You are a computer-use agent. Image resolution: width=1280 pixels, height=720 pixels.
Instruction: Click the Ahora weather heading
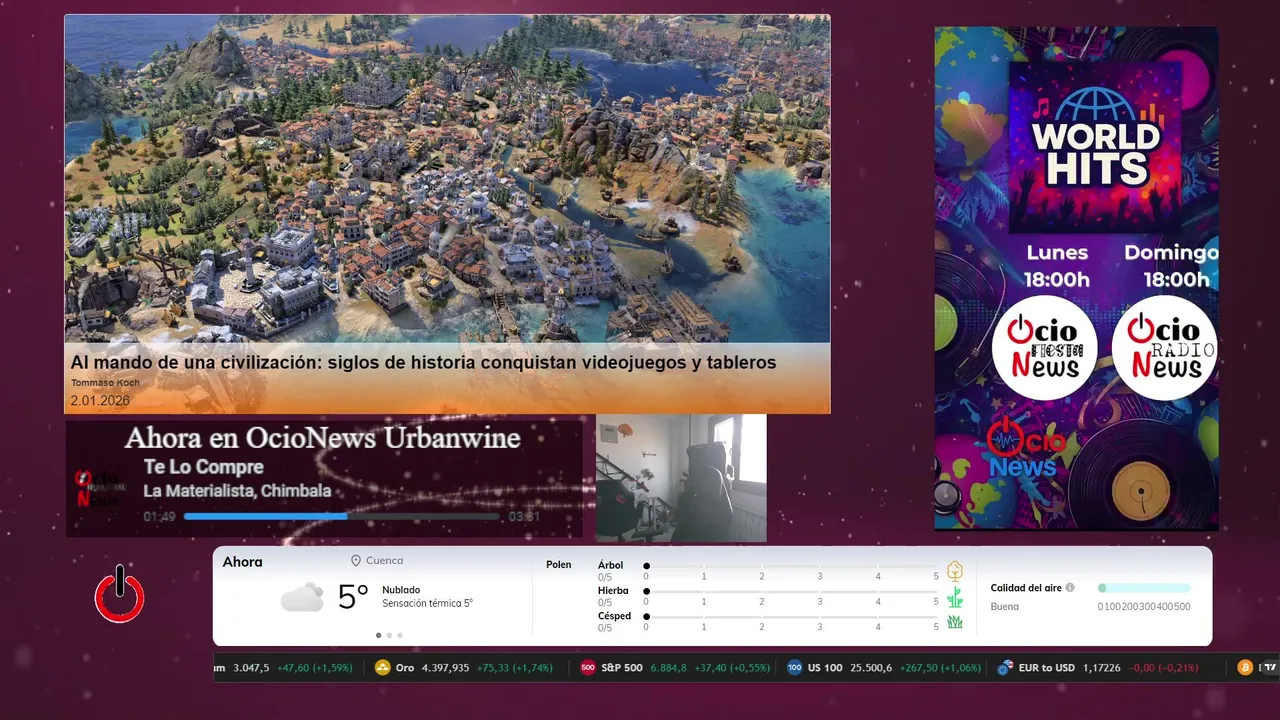[x=243, y=562]
